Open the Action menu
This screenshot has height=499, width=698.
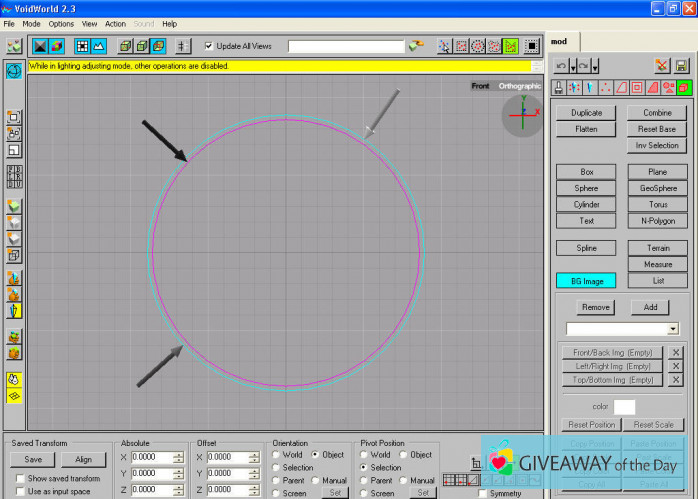pyautogui.click(x=115, y=23)
